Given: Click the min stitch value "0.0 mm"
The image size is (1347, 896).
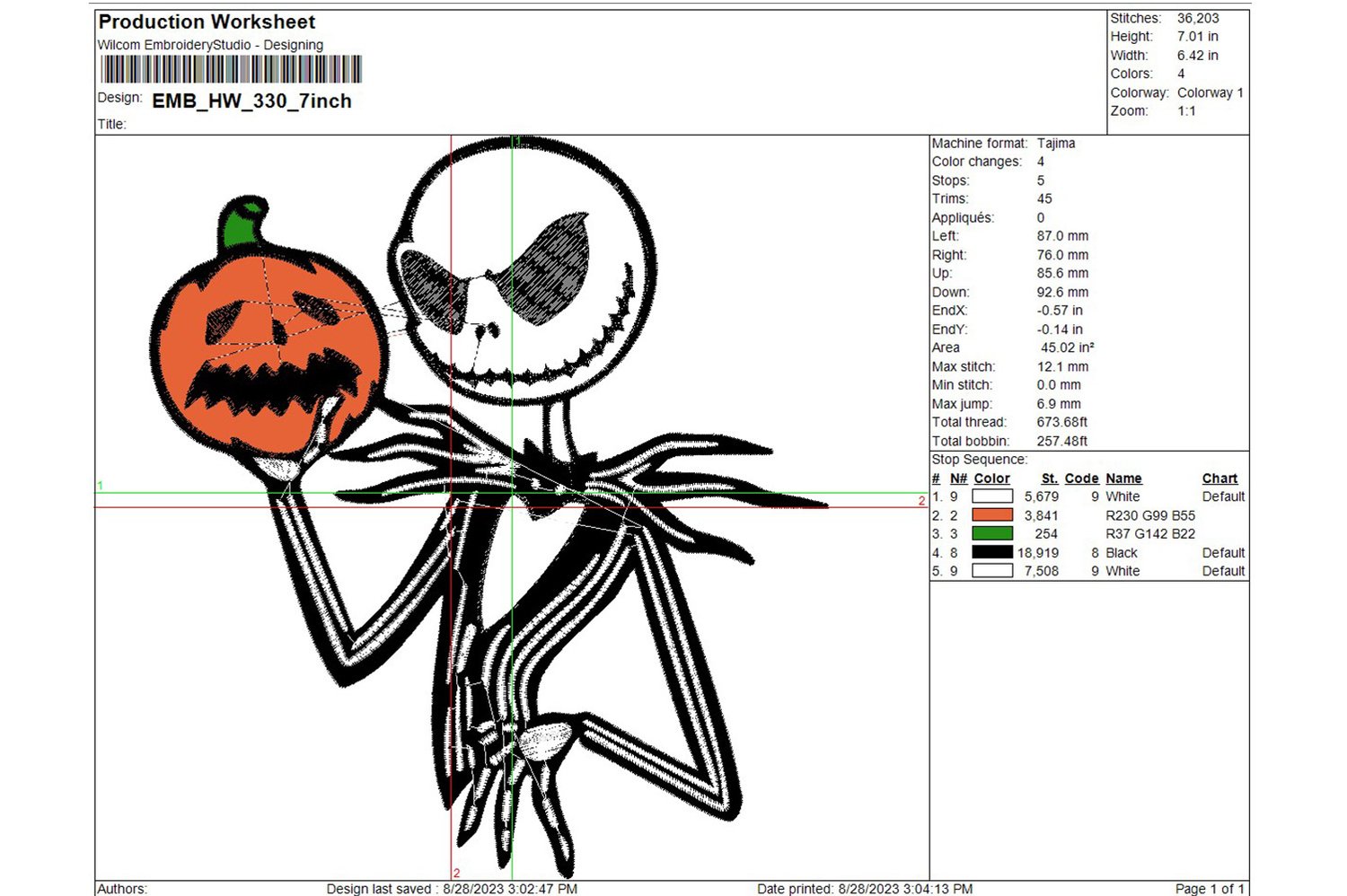Looking at the screenshot, I should tap(1059, 385).
